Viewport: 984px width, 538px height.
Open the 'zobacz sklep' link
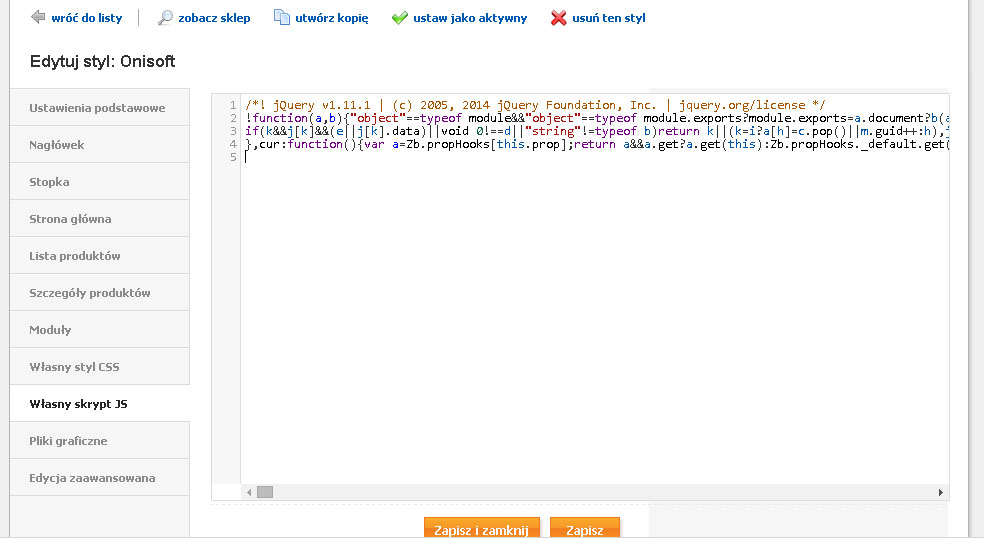point(214,18)
